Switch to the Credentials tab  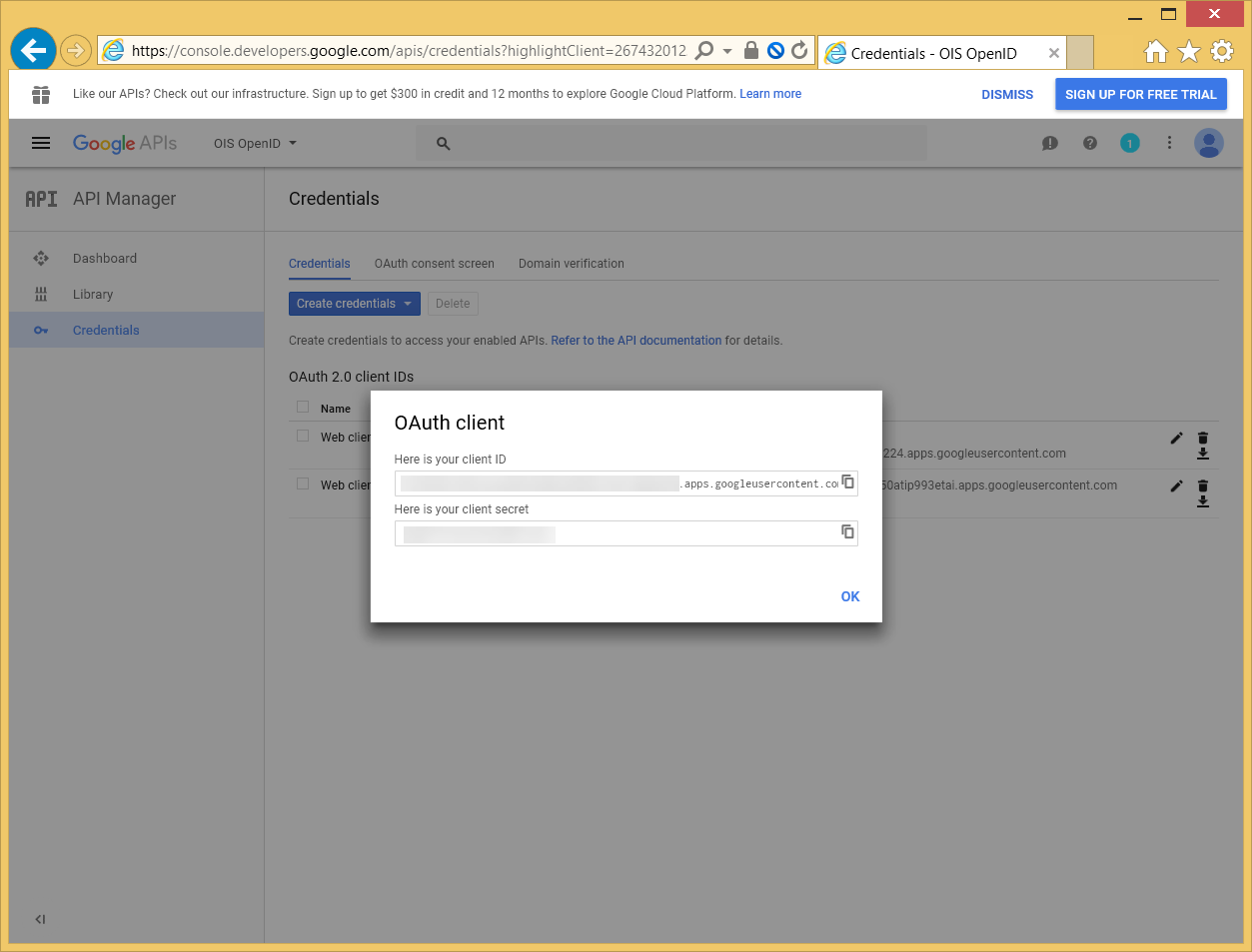pyautogui.click(x=320, y=264)
